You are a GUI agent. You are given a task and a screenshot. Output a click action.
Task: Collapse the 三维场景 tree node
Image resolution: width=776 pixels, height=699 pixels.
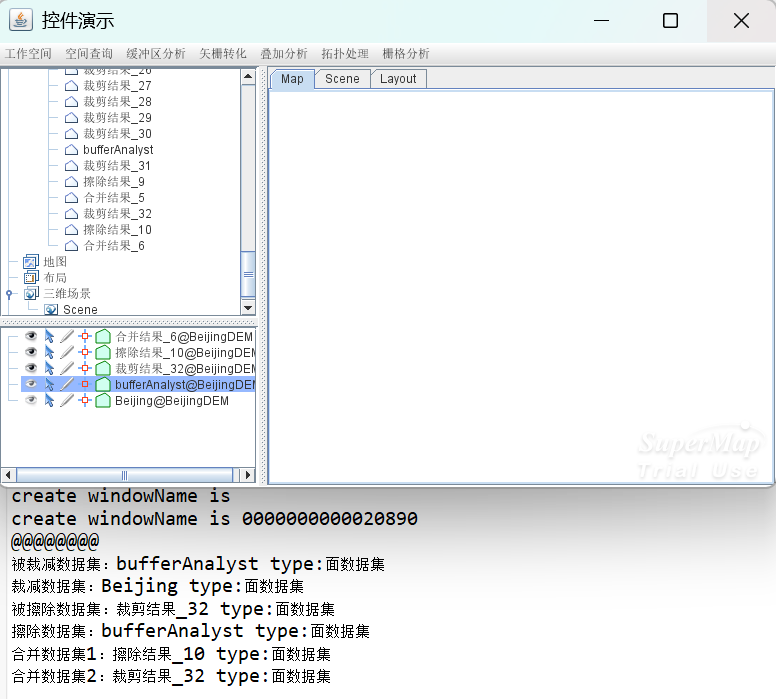pos(9,294)
